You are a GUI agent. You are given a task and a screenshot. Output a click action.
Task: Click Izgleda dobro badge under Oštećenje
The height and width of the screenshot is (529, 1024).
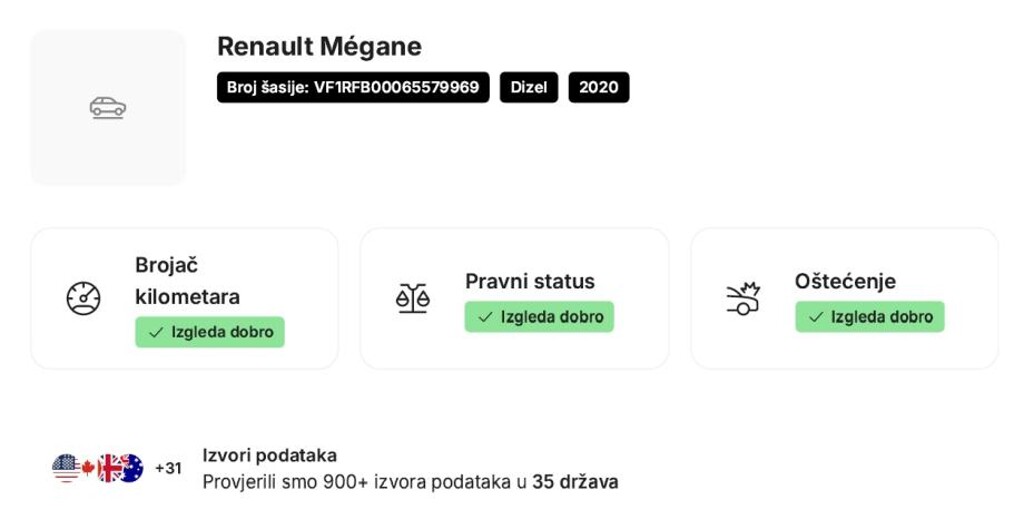(870, 317)
